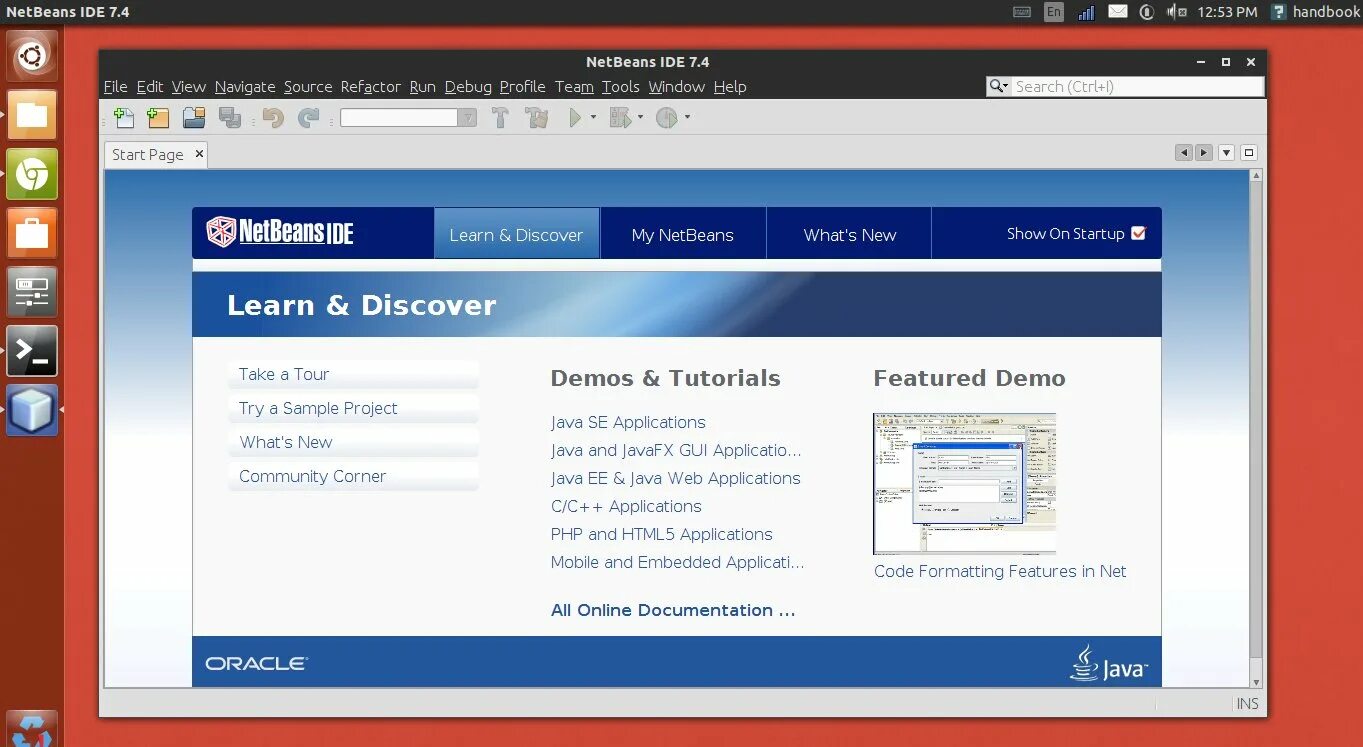The height and width of the screenshot is (747, 1363).
Task: Click the Oracle logo in the footer
Action: pos(257,663)
